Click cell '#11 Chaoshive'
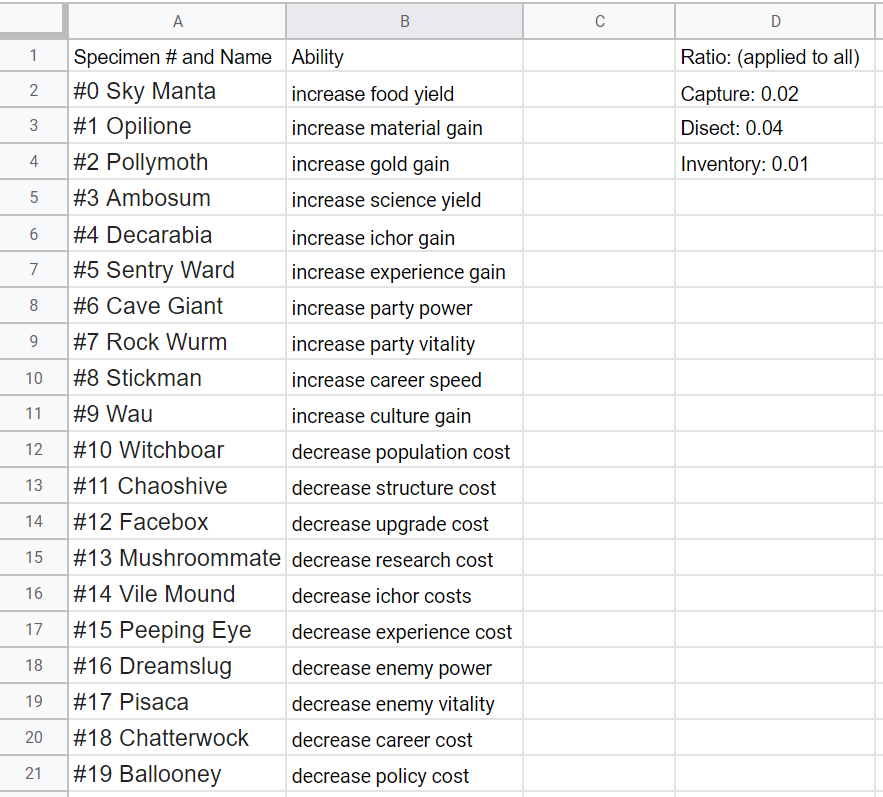The width and height of the screenshot is (883, 797). click(177, 486)
